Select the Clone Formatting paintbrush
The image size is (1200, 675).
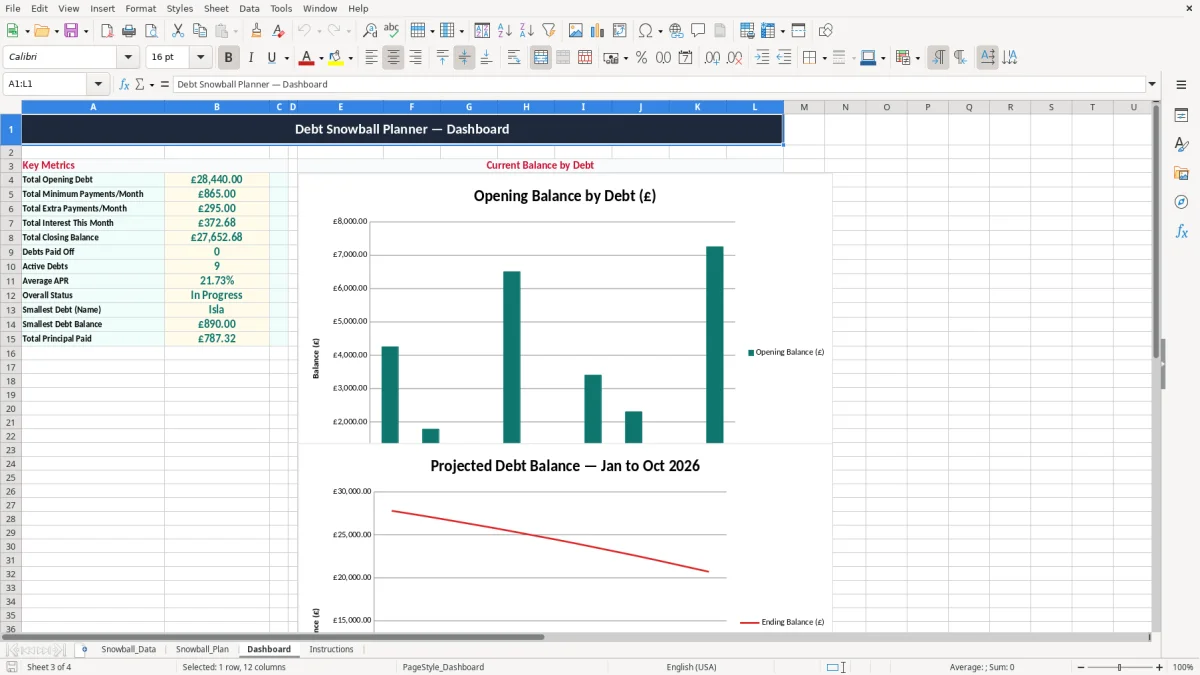click(x=256, y=31)
